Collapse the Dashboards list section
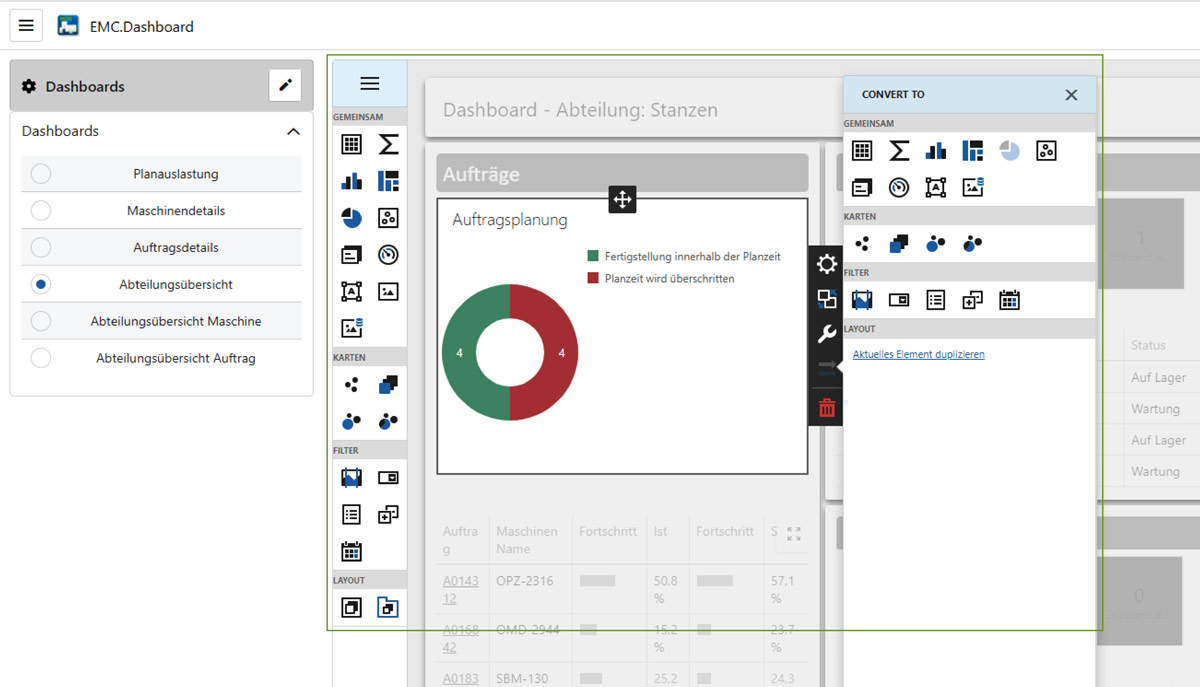 coord(293,132)
